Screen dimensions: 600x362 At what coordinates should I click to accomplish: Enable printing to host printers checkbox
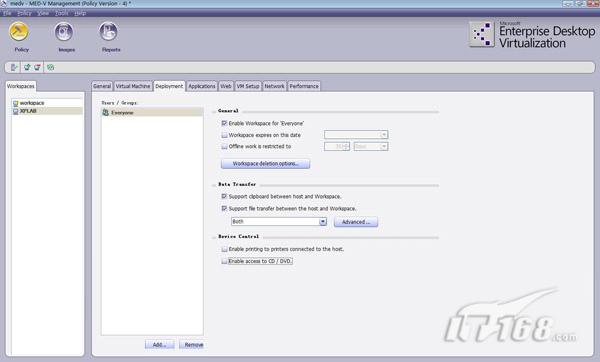[x=224, y=249]
